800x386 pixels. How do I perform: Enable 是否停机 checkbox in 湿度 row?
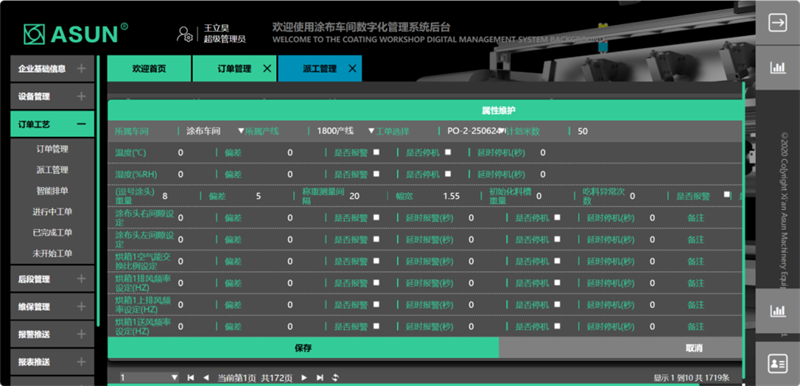[448, 173]
